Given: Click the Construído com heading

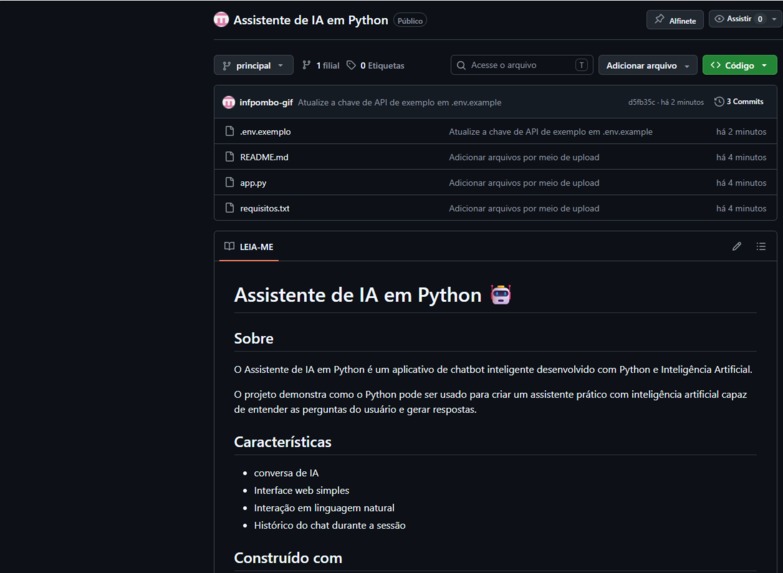Looking at the screenshot, I should (288, 558).
